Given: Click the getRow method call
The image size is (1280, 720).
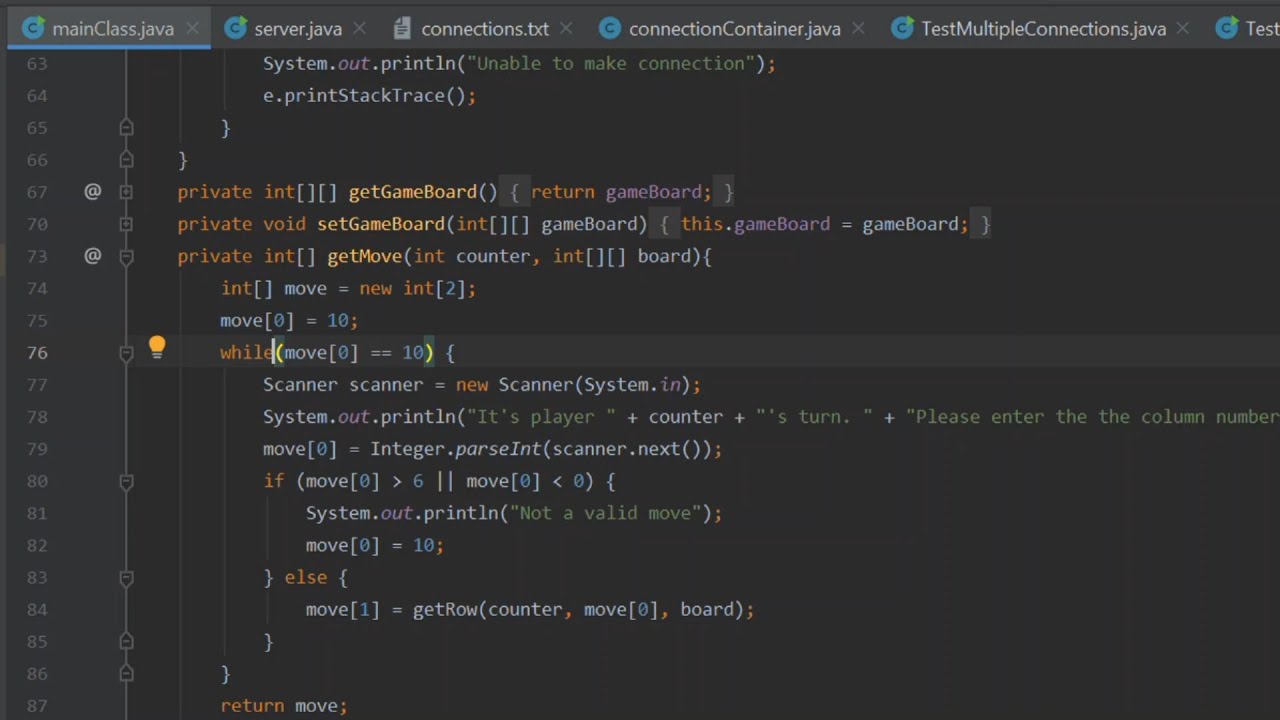Looking at the screenshot, I should (x=445, y=609).
